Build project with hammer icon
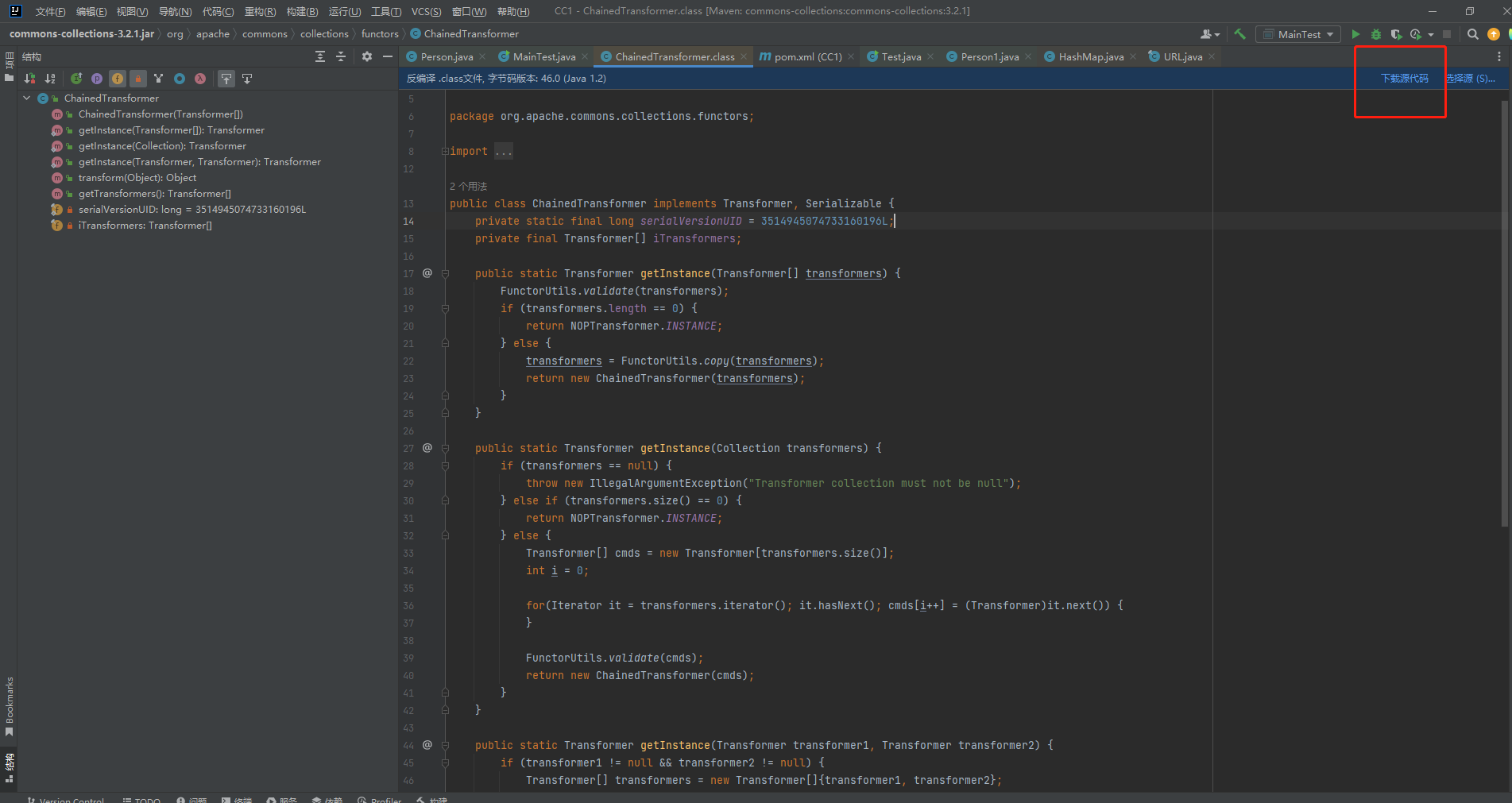Screen dimensions: 1512x803 (x=1240, y=34)
